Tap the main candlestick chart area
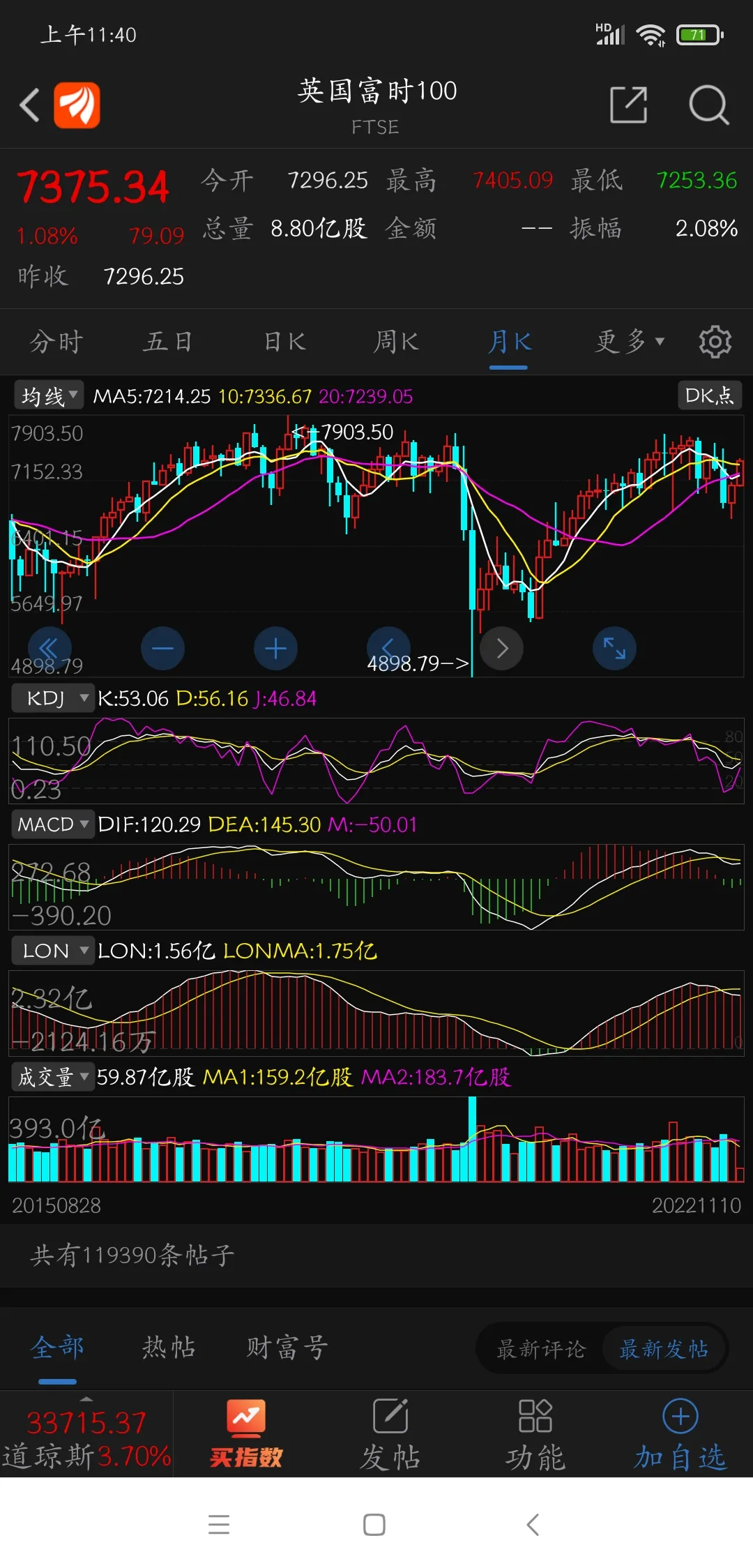The width and height of the screenshot is (753, 1568). click(x=376, y=545)
